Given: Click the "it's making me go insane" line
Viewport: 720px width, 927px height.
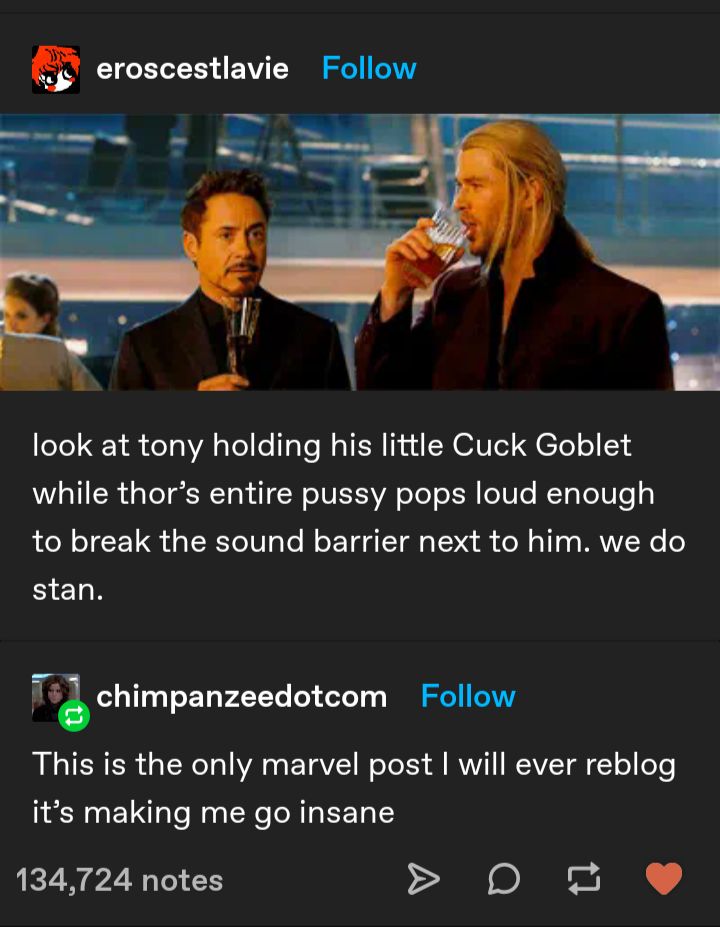Looking at the screenshot, I should click(x=213, y=813).
